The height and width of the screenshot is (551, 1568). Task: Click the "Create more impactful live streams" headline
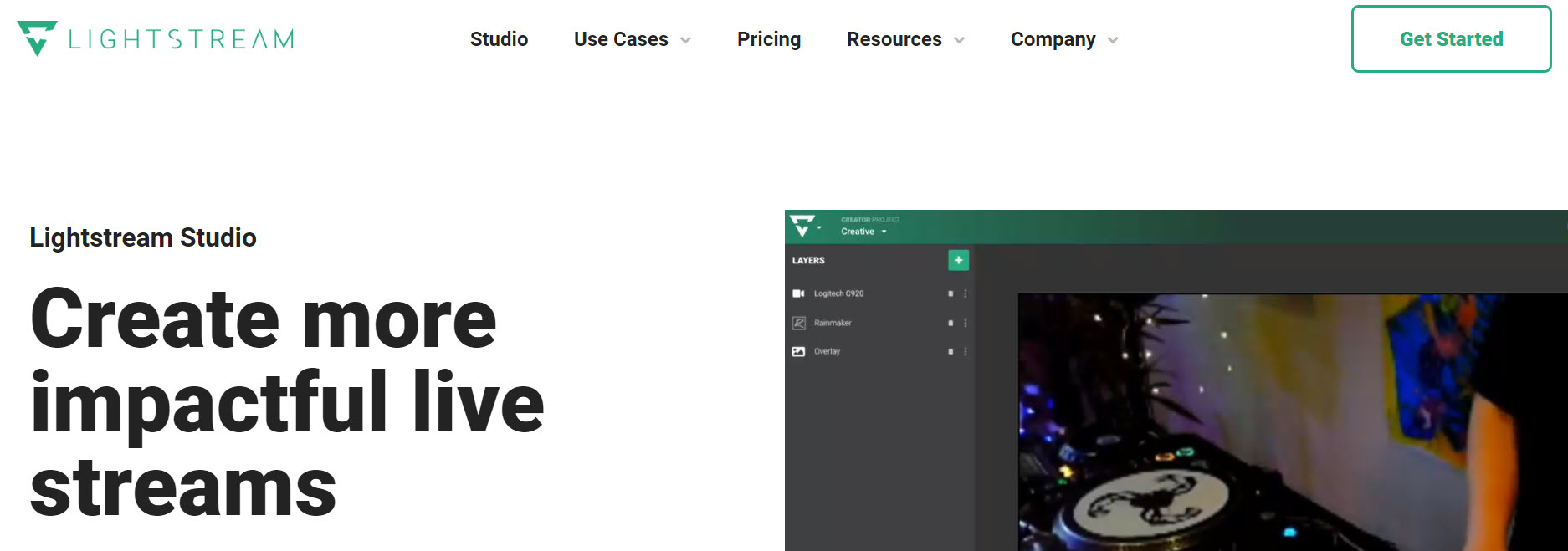(x=287, y=403)
